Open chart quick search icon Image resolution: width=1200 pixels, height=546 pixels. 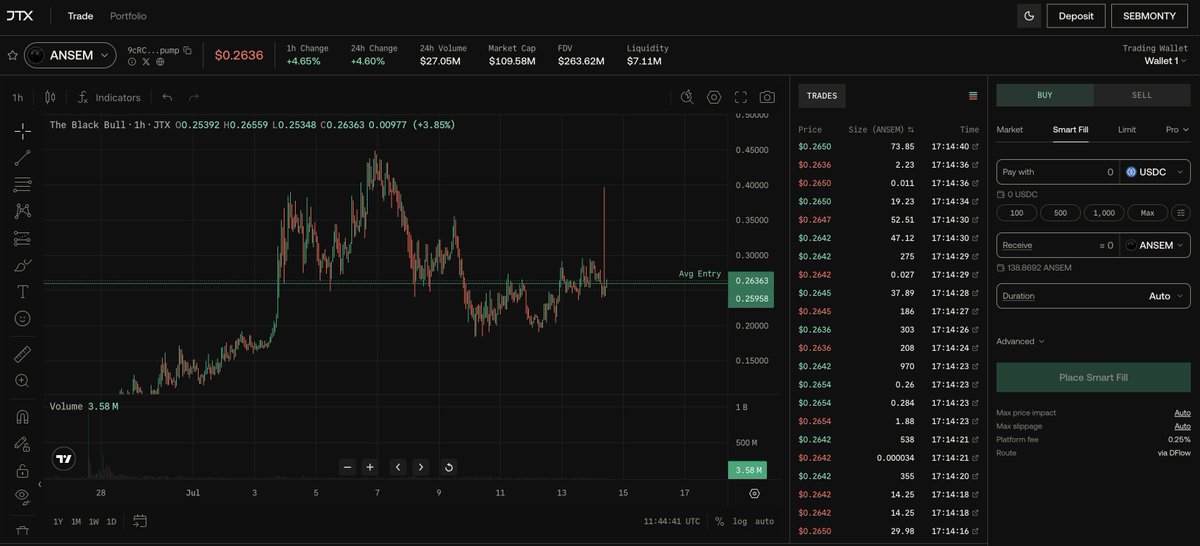click(687, 97)
